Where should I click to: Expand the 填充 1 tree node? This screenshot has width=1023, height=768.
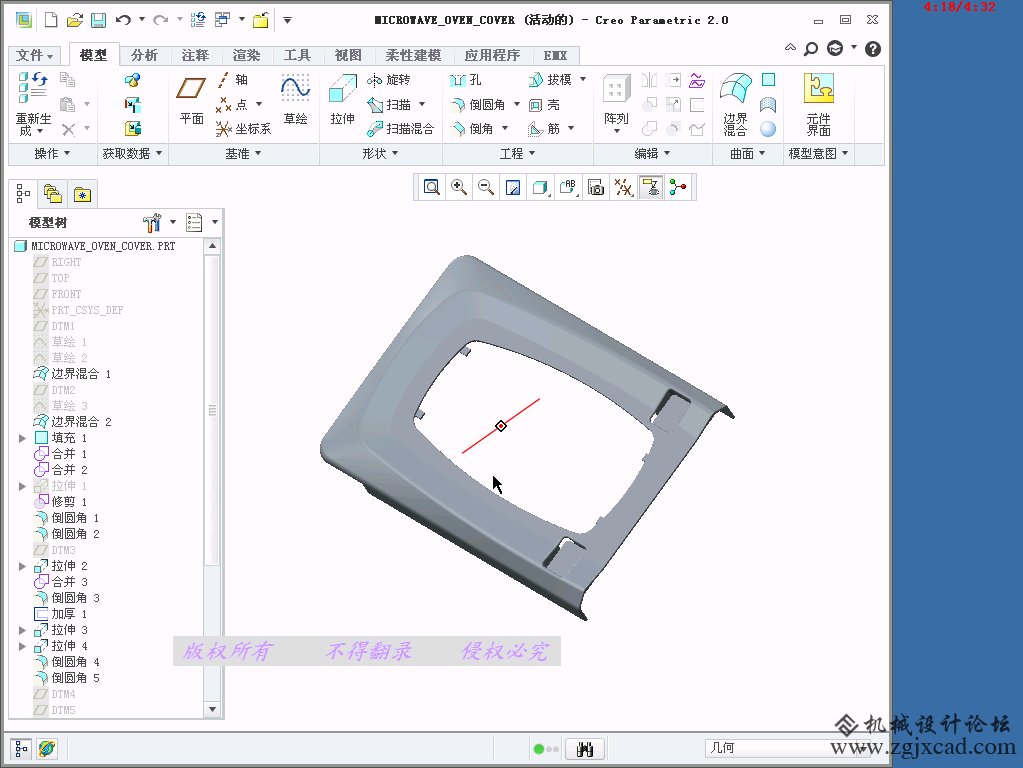[x=22, y=438]
